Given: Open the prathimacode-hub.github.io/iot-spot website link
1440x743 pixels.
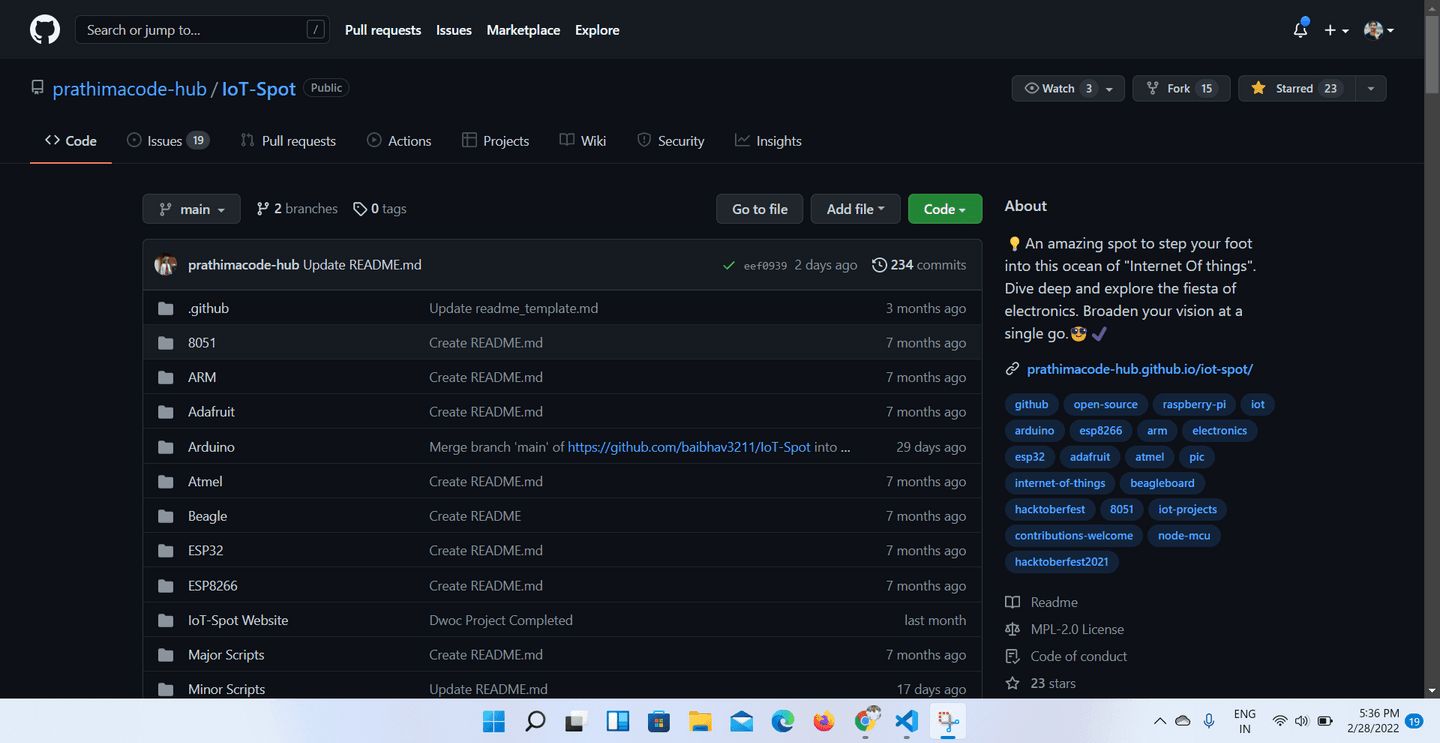Looking at the screenshot, I should click(x=1140, y=369).
